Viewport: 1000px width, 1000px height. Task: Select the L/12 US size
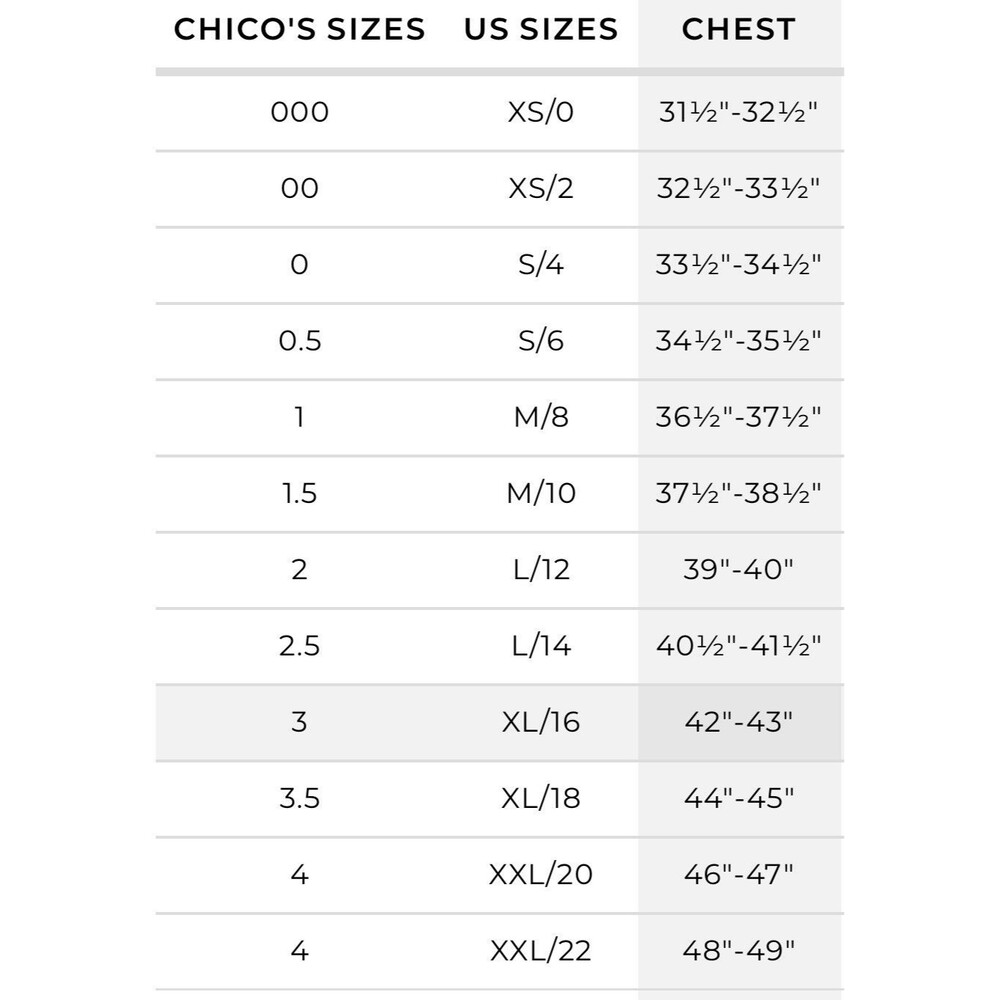point(541,570)
